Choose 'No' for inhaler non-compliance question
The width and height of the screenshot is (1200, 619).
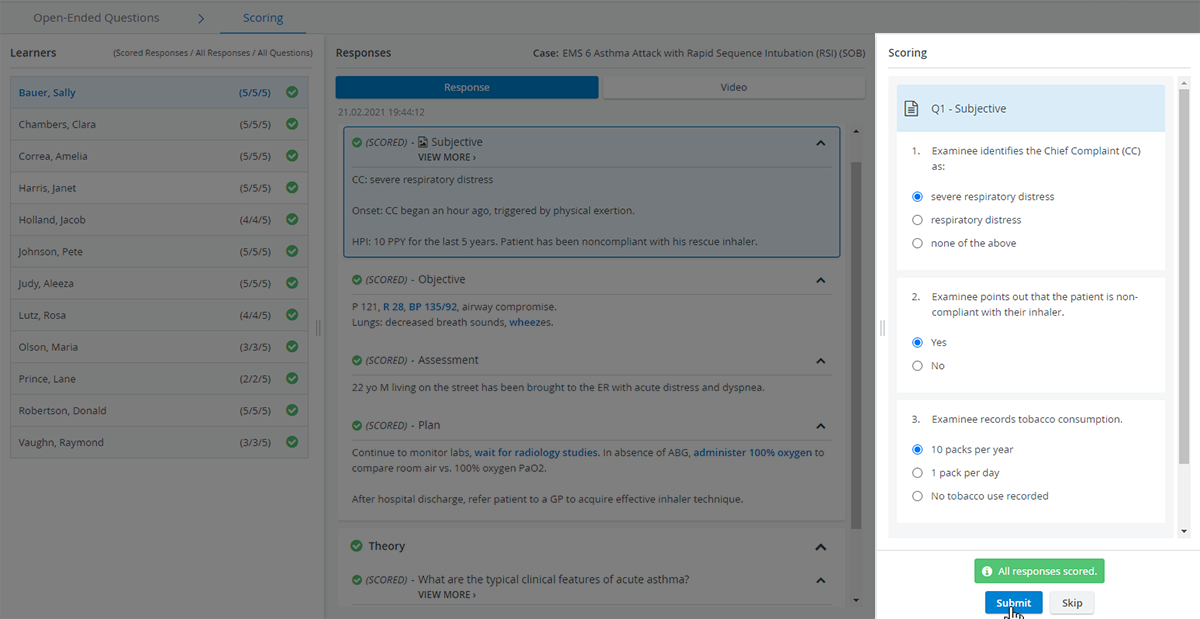(x=918, y=366)
